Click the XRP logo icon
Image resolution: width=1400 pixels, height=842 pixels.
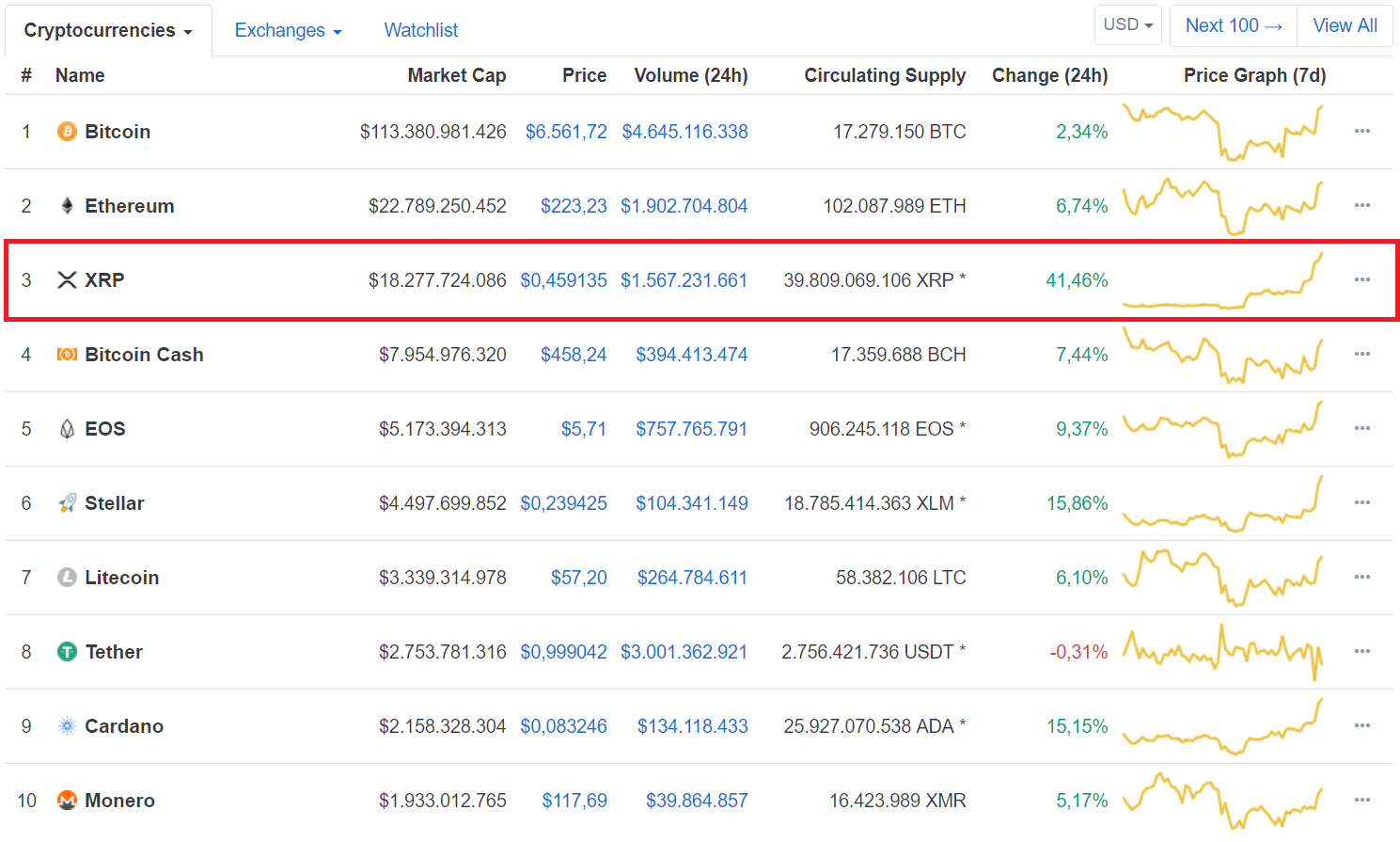tap(67, 280)
